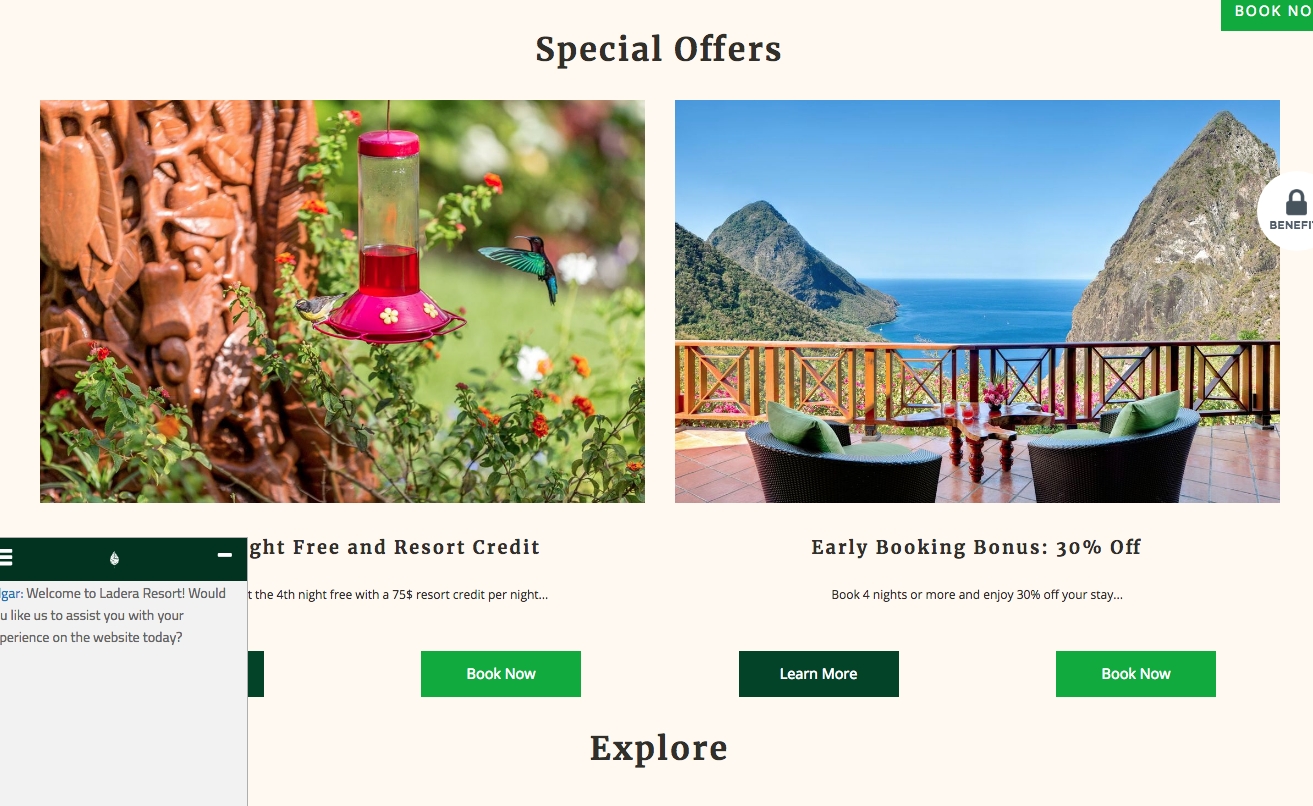Click the Special Offers heading
The image size is (1313, 806).
click(658, 49)
